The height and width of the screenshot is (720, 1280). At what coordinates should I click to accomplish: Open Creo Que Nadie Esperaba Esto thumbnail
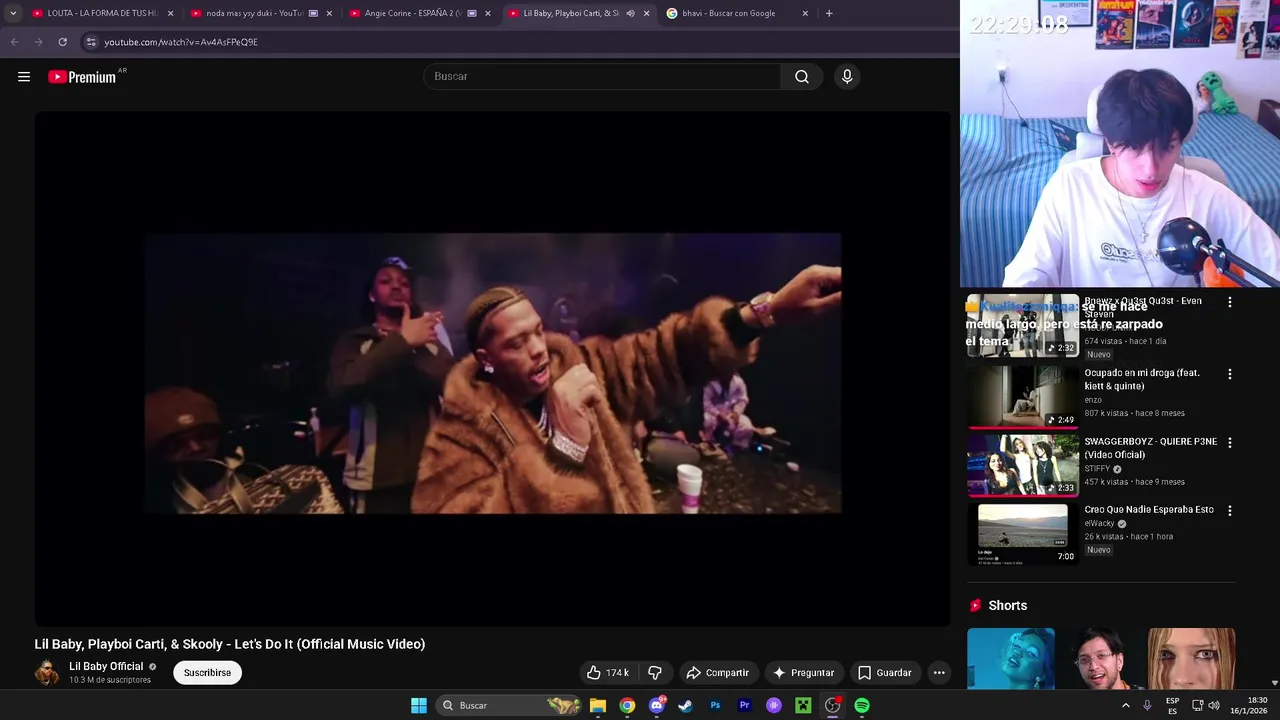[1023, 534]
